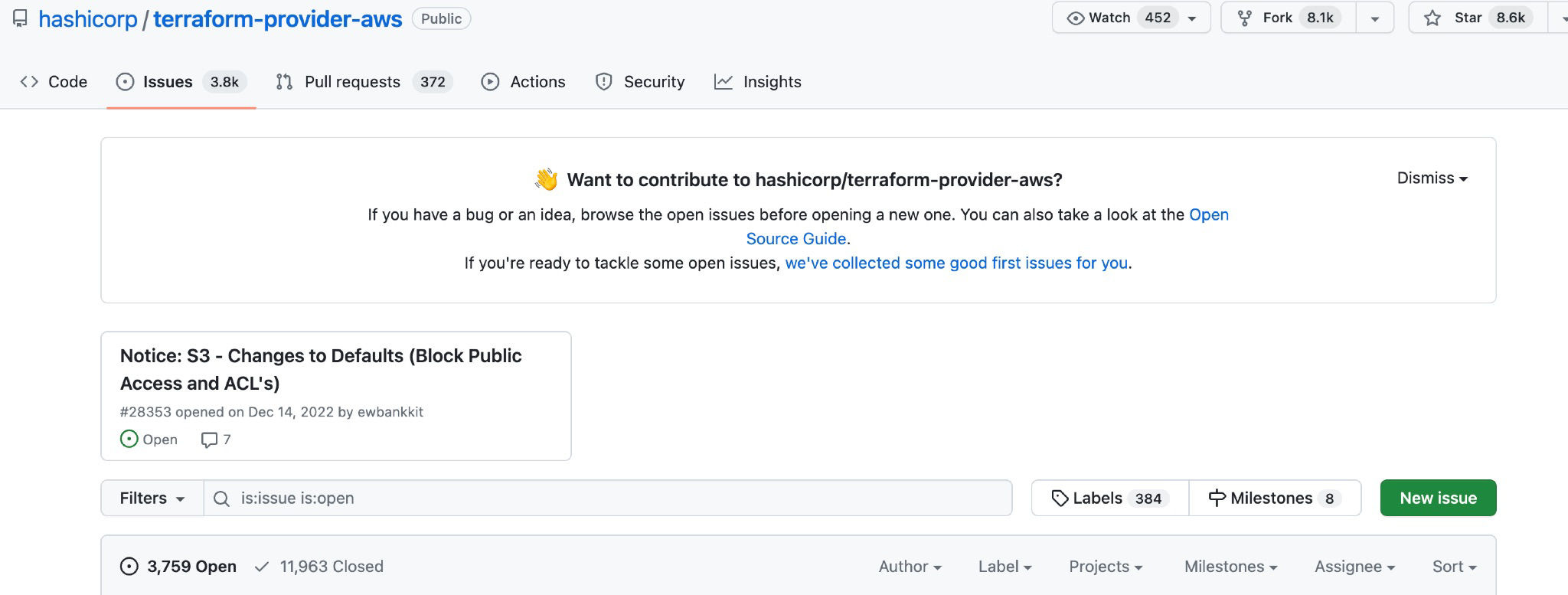Click the search magnifier icon

click(x=221, y=499)
